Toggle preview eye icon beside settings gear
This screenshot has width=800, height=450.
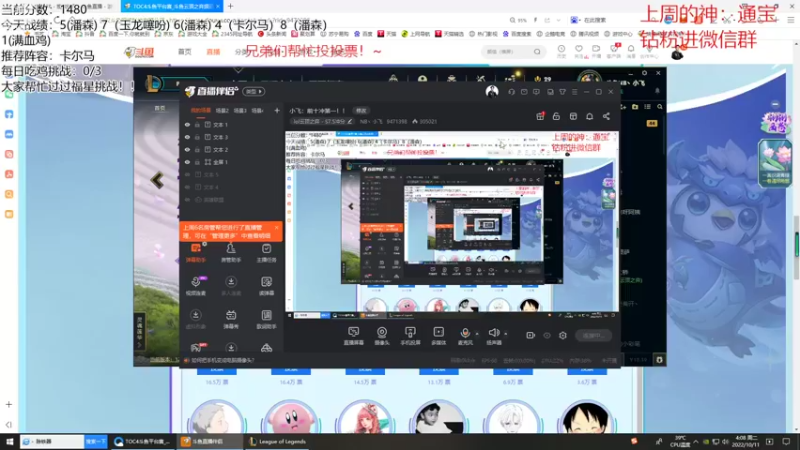[547, 335]
